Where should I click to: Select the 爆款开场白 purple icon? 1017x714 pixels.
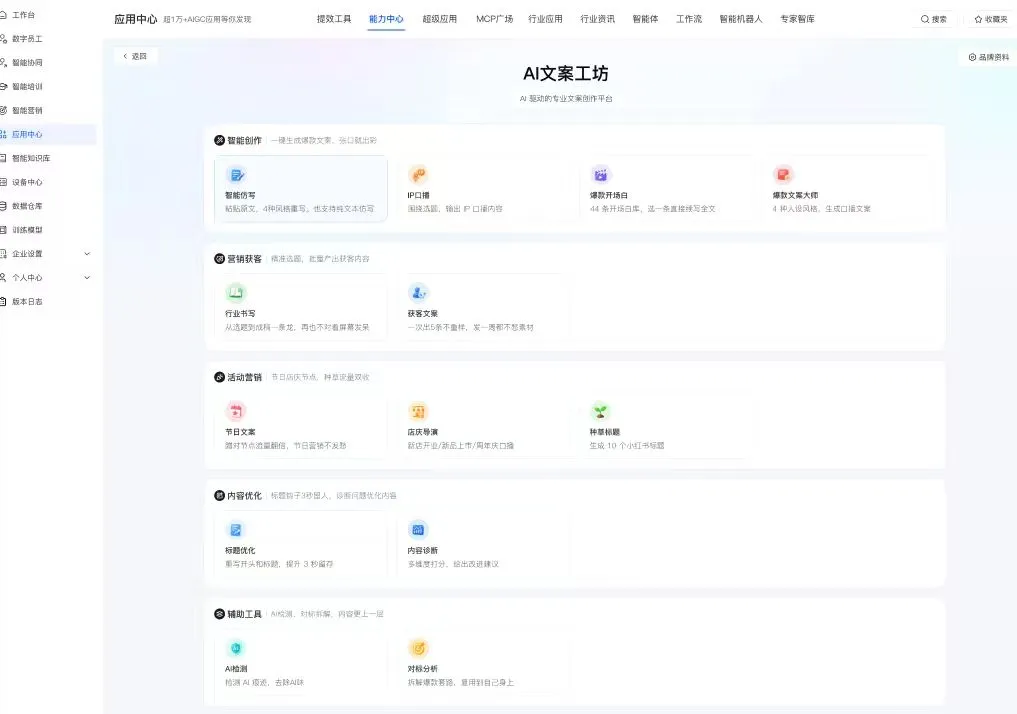point(601,174)
